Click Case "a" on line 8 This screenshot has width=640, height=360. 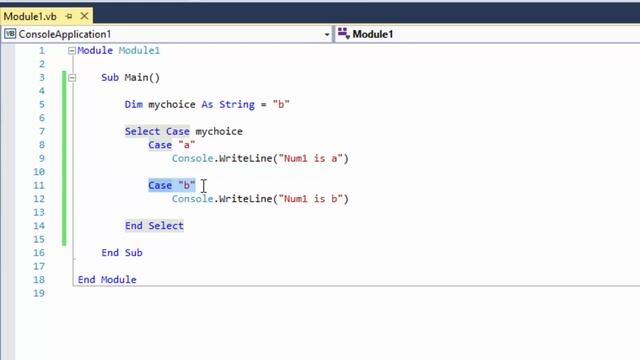click(x=171, y=145)
